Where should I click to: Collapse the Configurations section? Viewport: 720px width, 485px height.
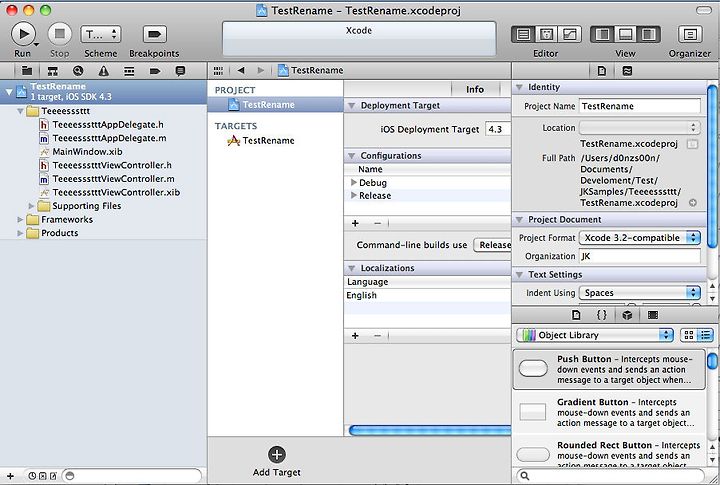coord(352,156)
